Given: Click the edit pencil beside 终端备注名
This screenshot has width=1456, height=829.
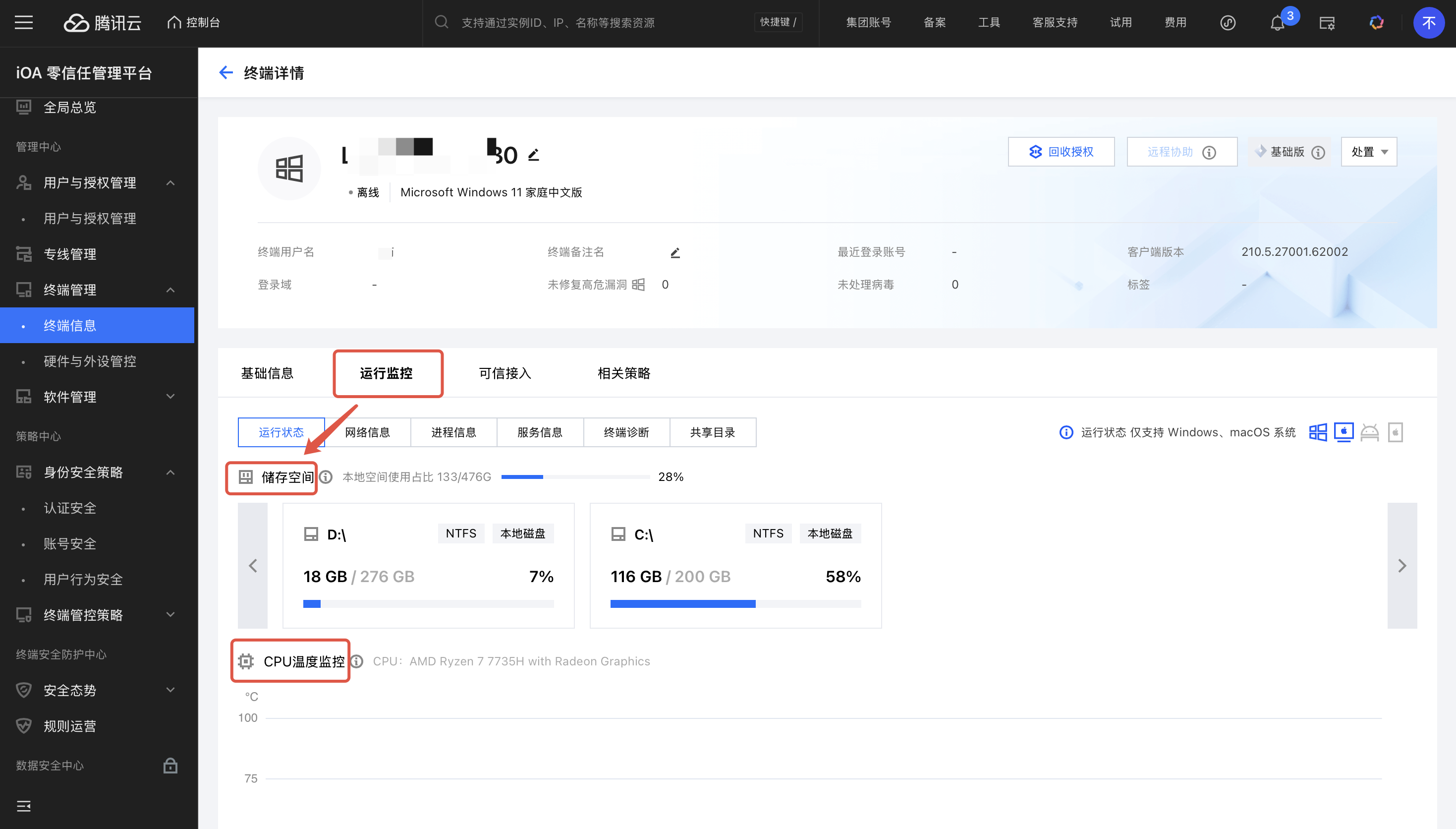Looking at the screenshot, I should tap(675, 253).
